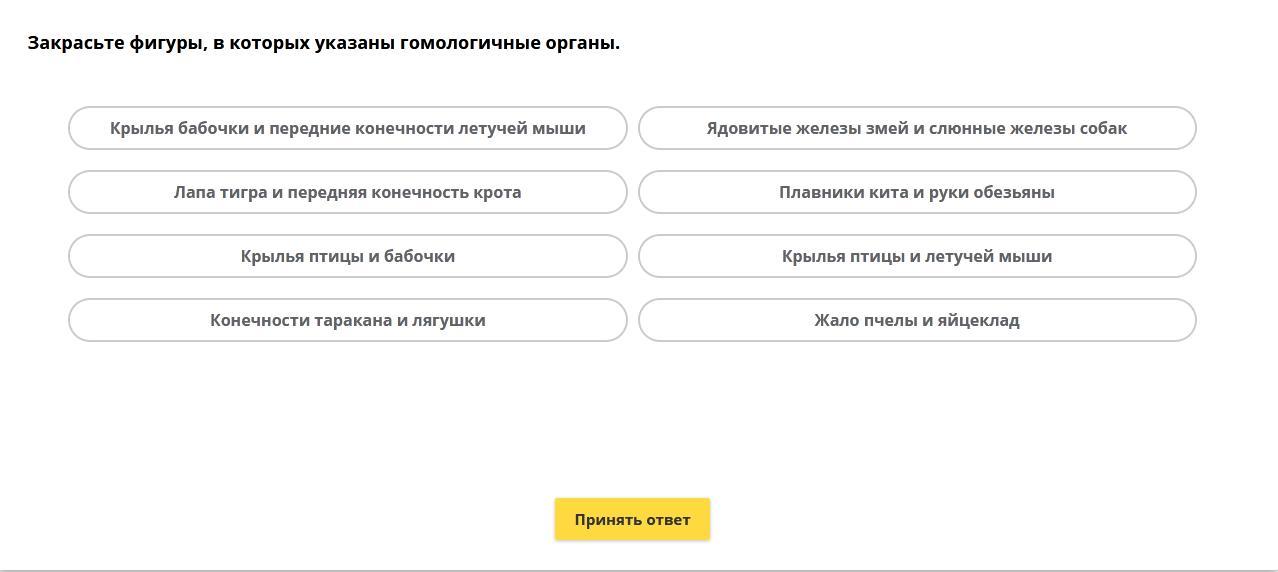This screenshot has width=1278, height=572.
Task: Click the question heading about гомологичные органы
Action: tap(323, 43)
